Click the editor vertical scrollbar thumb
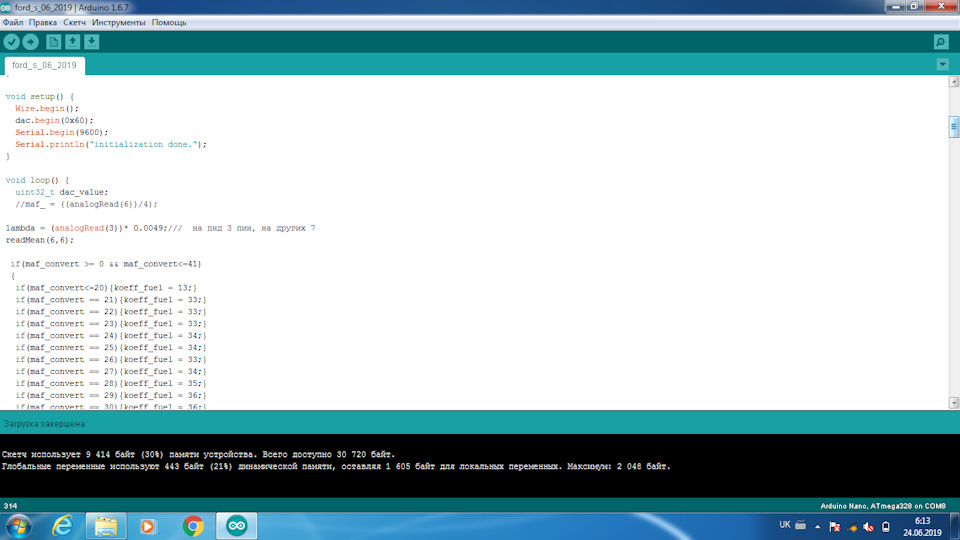Viewport: 960px width, 540px height. pos(954,127)
